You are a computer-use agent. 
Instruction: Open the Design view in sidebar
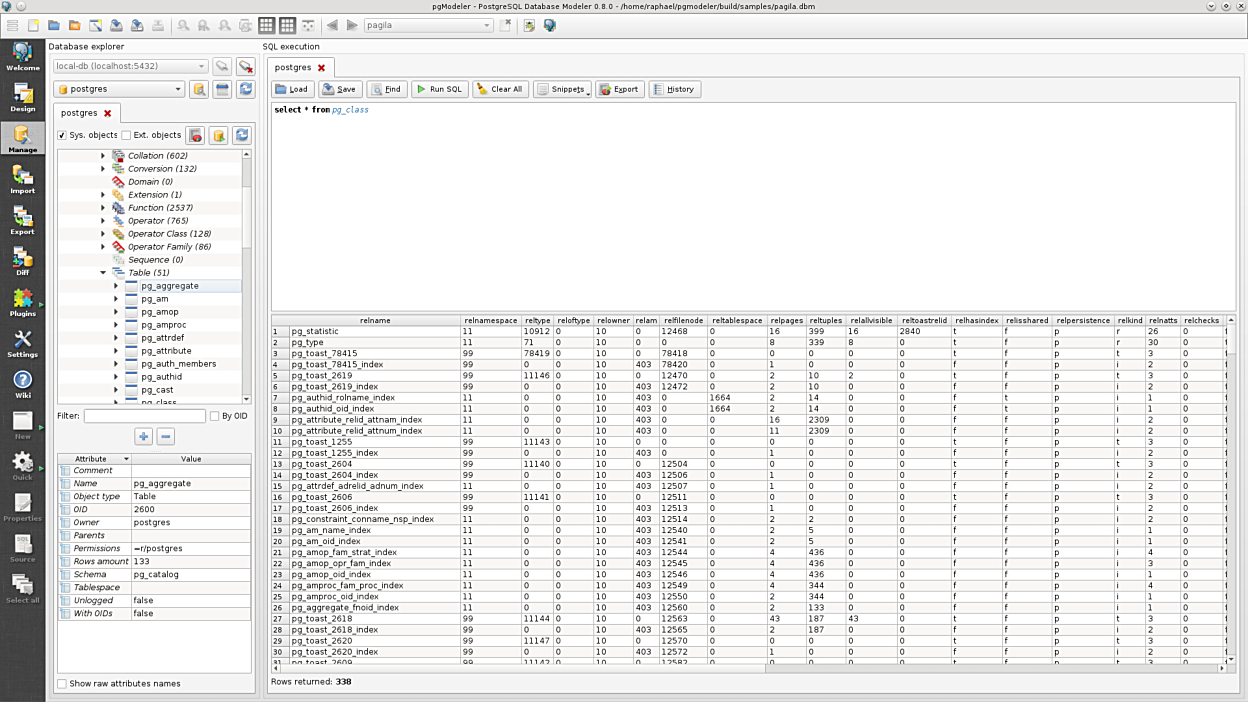click(22, 96)
